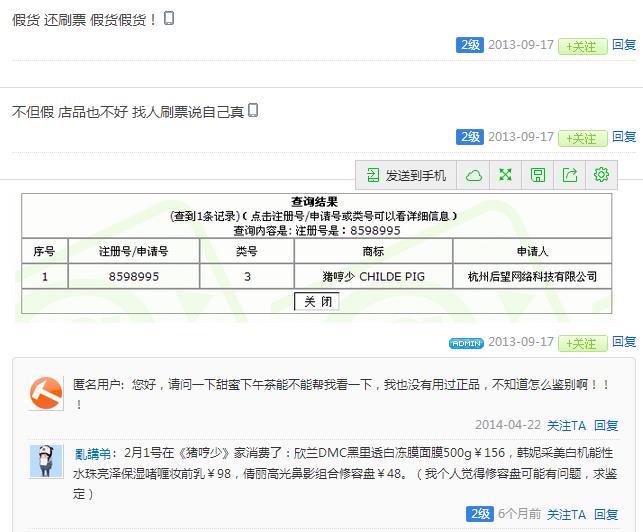Click +关注 follow button on first comment
643x532 pixels.
coord(582,46)
